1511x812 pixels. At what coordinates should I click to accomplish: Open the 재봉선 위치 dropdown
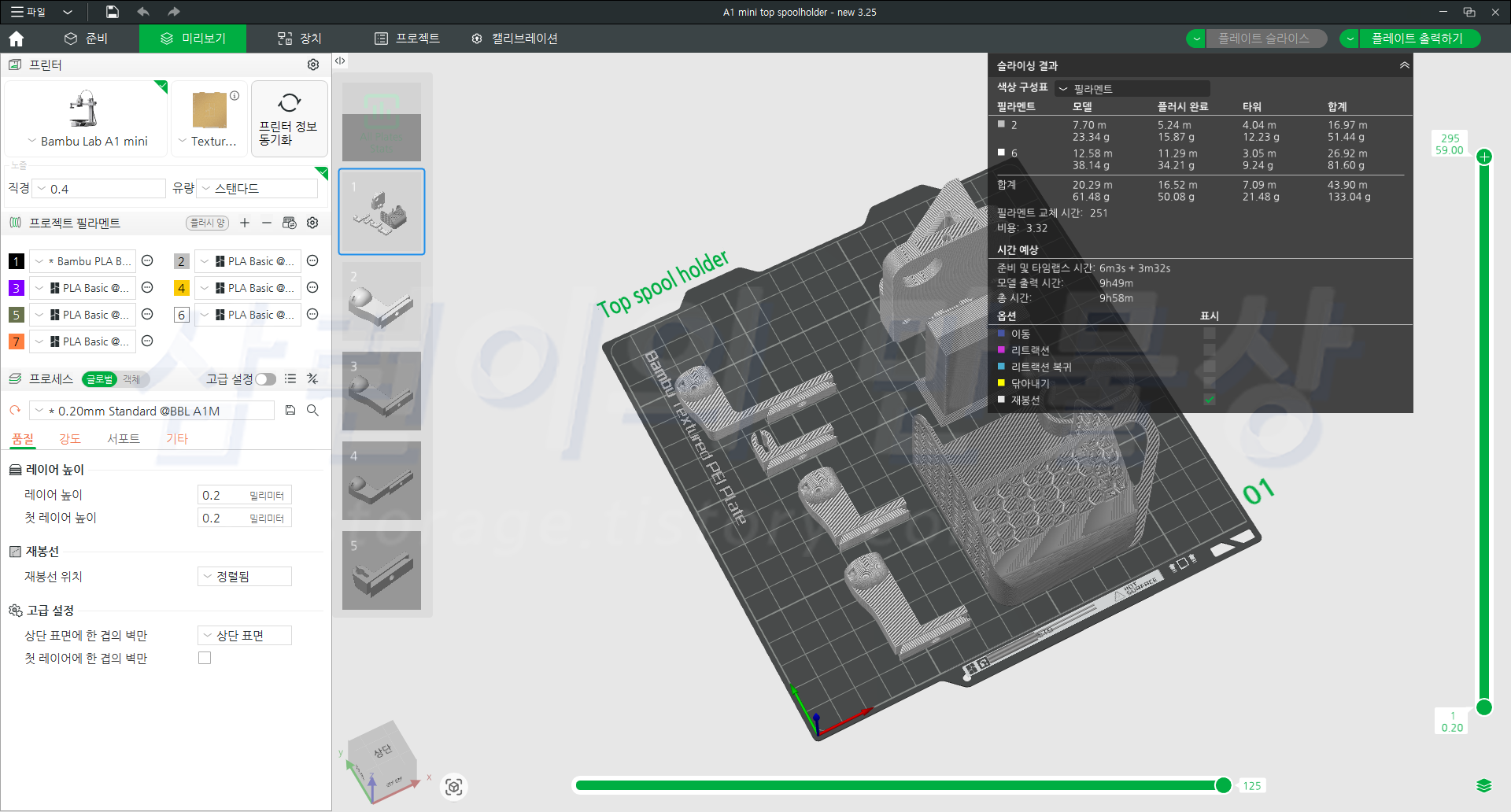tap(245, 577)
